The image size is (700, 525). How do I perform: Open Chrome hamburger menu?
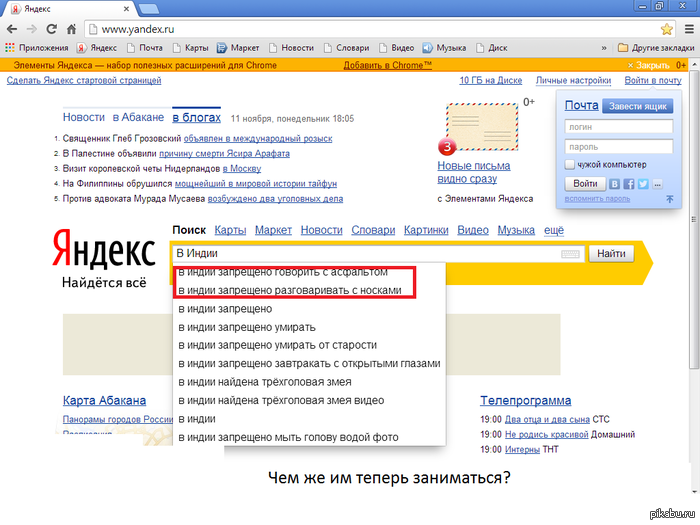(689, 29)
